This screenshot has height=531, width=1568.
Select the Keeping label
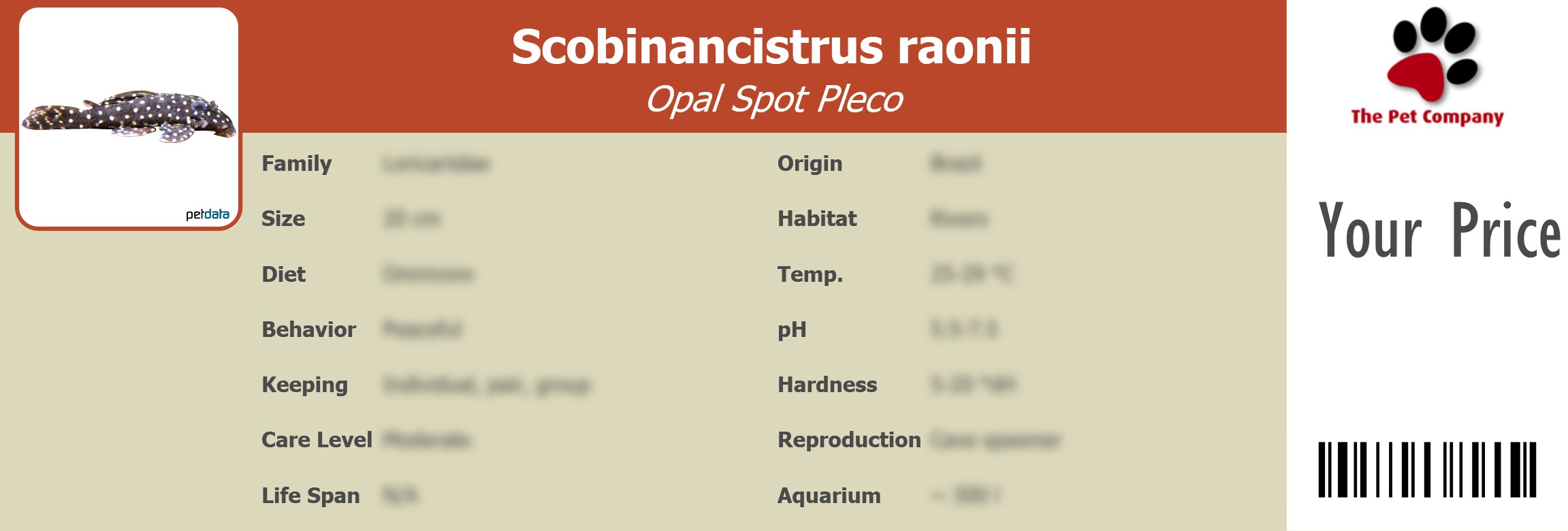[304, 385]
